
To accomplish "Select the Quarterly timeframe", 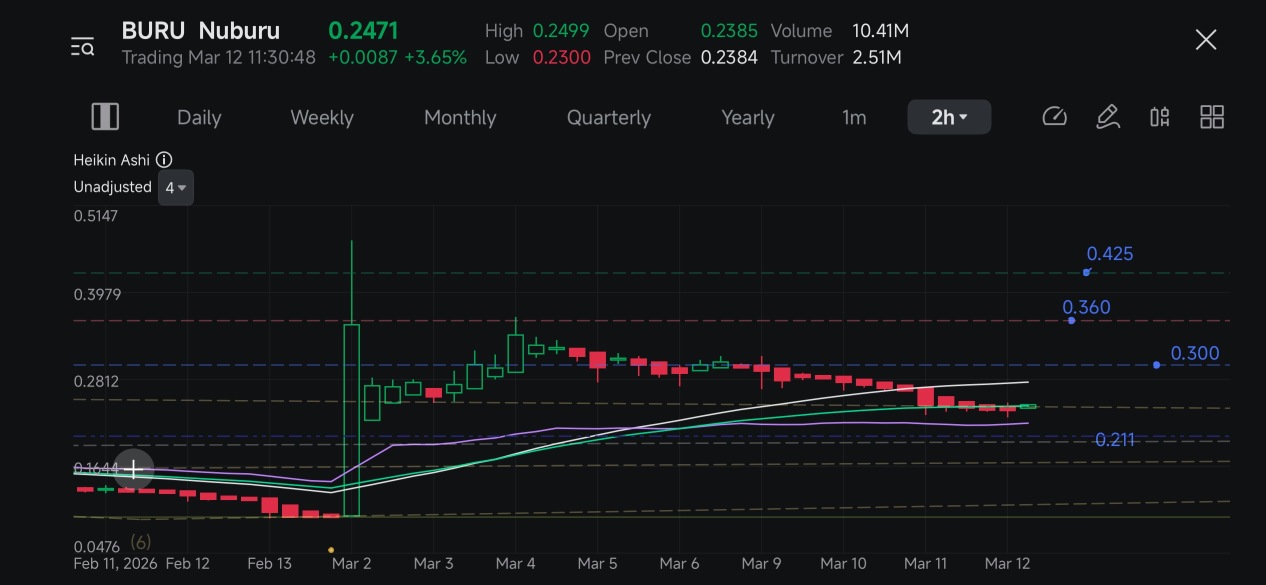I will [609, 117].
